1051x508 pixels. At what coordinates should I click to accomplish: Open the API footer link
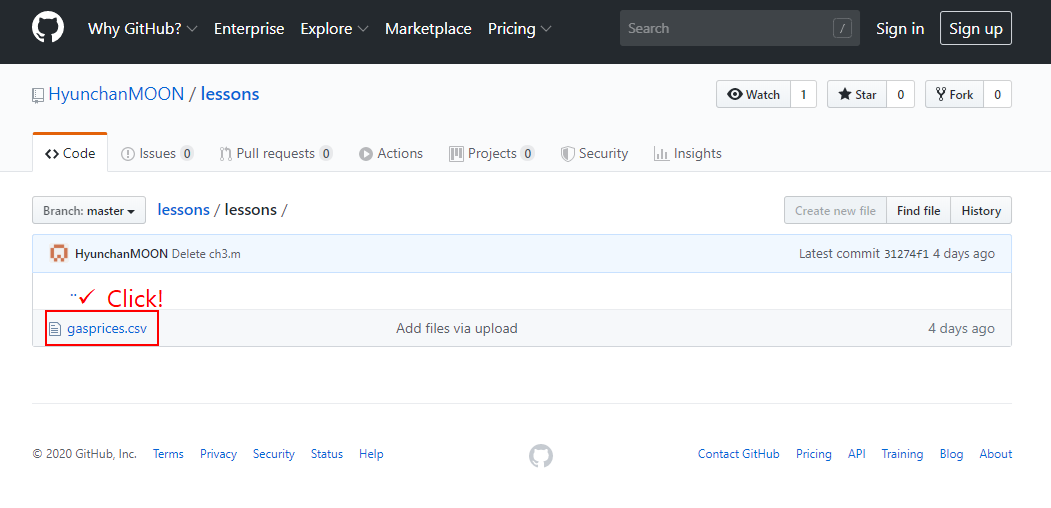(857, 454)
